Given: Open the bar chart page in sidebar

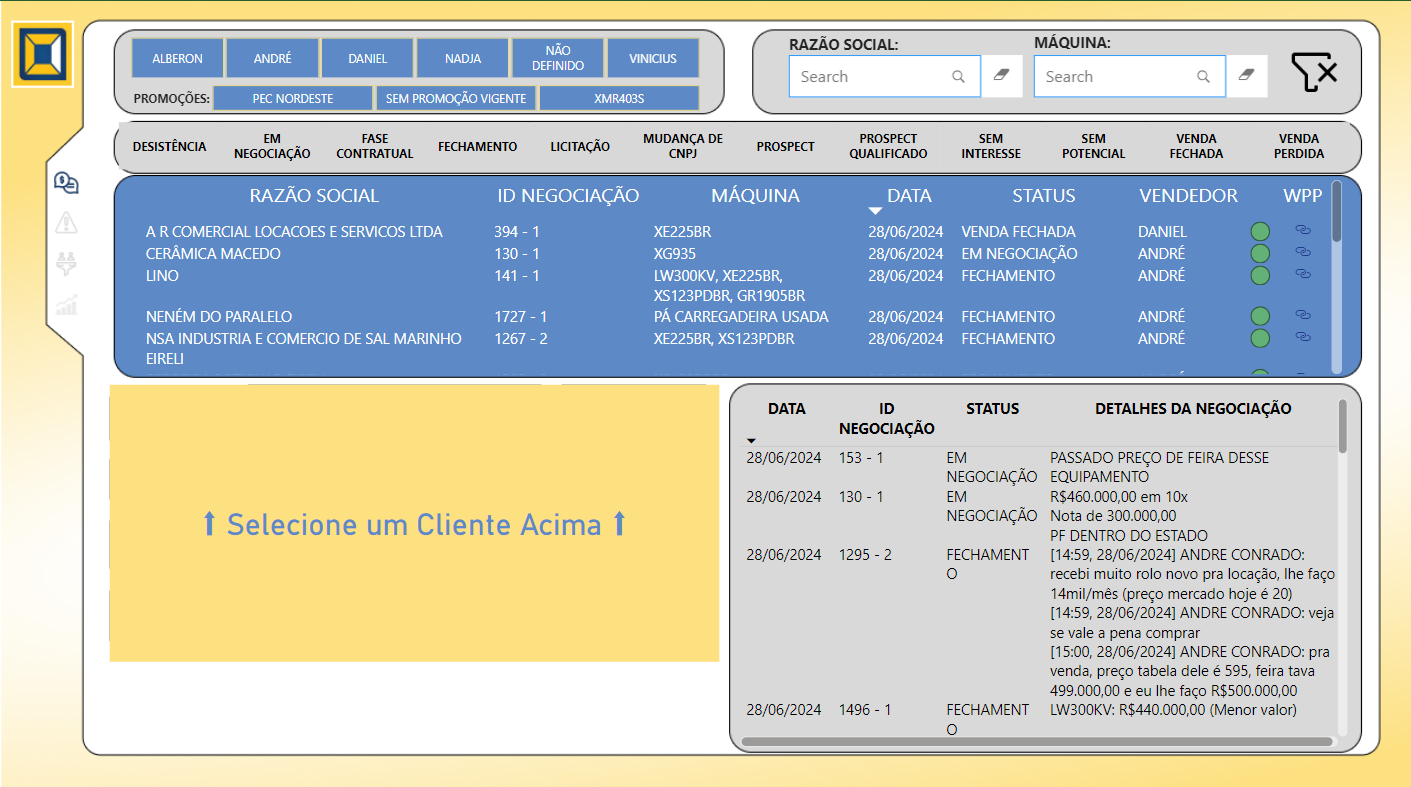Looking at the screenshot, I should [x=67, y=305].
